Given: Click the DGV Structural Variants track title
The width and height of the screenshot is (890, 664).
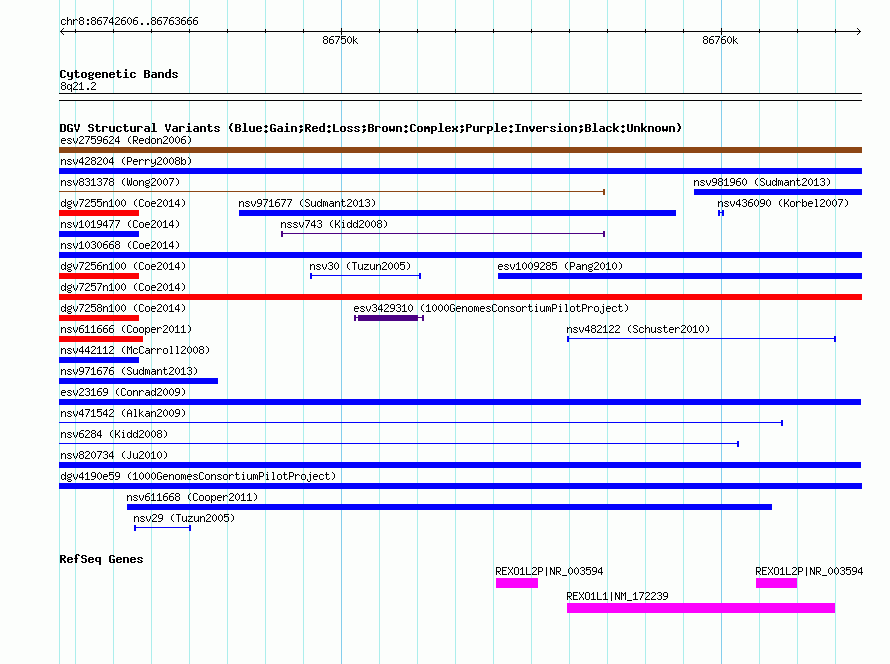Looking at the screenshot, I should click(371, 128).
